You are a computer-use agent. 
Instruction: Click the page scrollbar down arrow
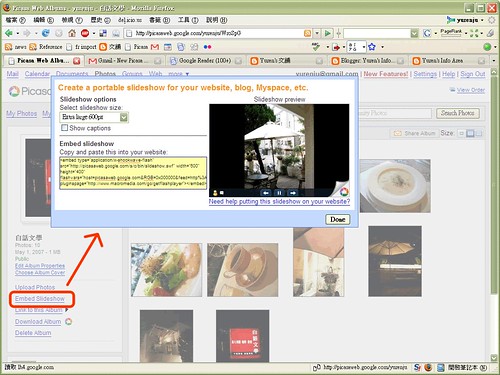494,358
